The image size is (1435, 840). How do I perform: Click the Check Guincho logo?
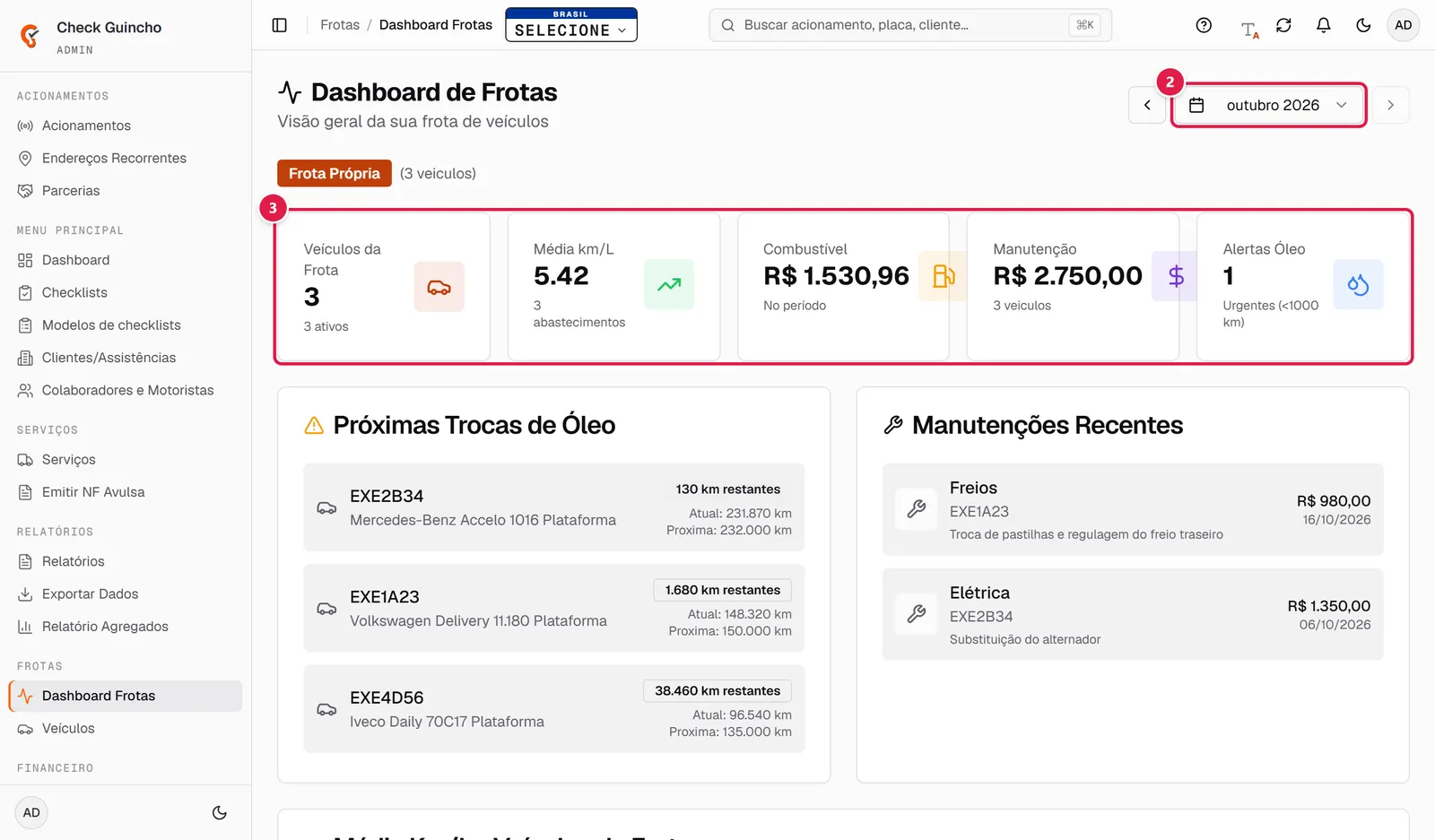tap(30, 36)
